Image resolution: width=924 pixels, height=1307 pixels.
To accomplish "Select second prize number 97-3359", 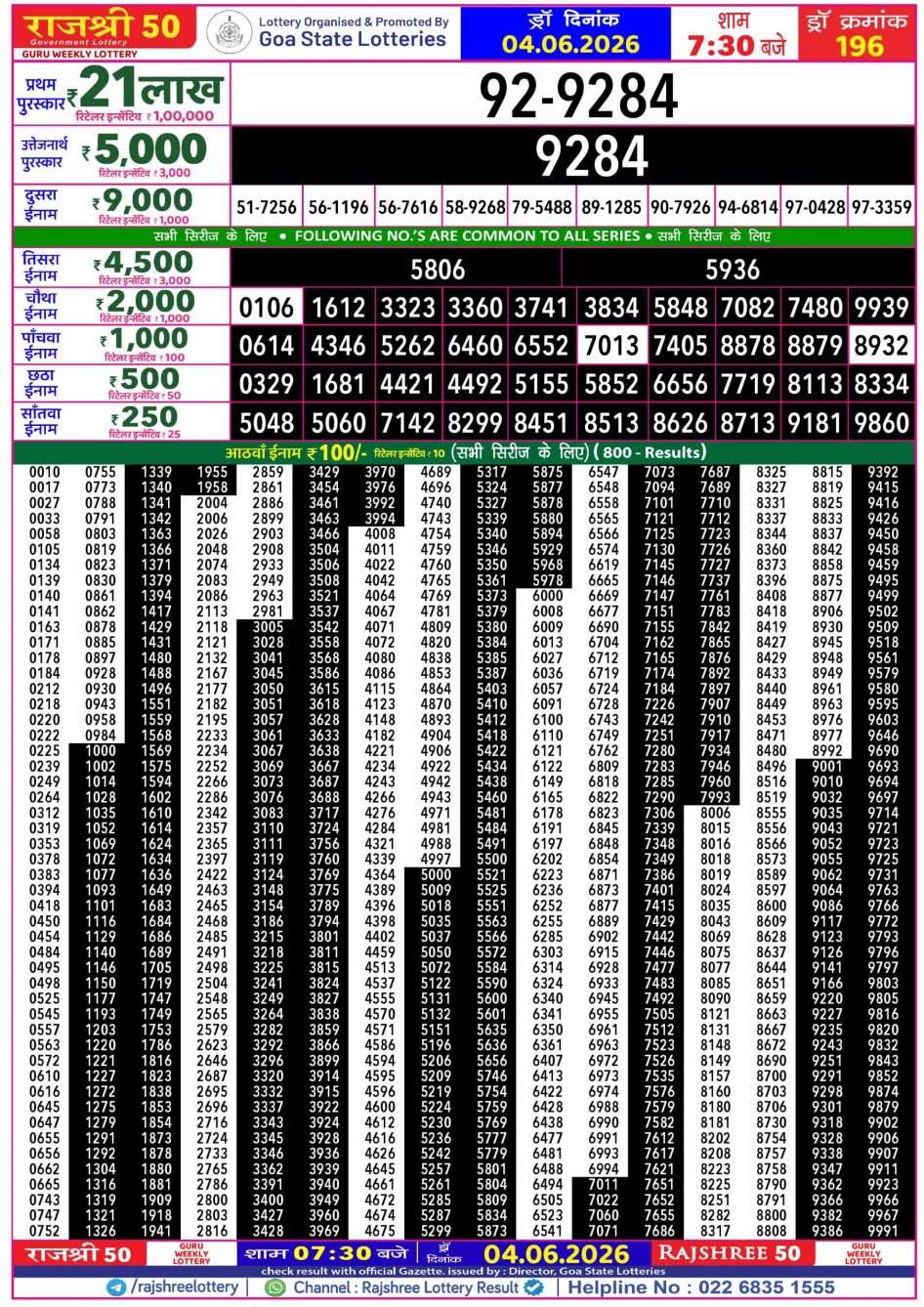I will click(x=881, y=207).
